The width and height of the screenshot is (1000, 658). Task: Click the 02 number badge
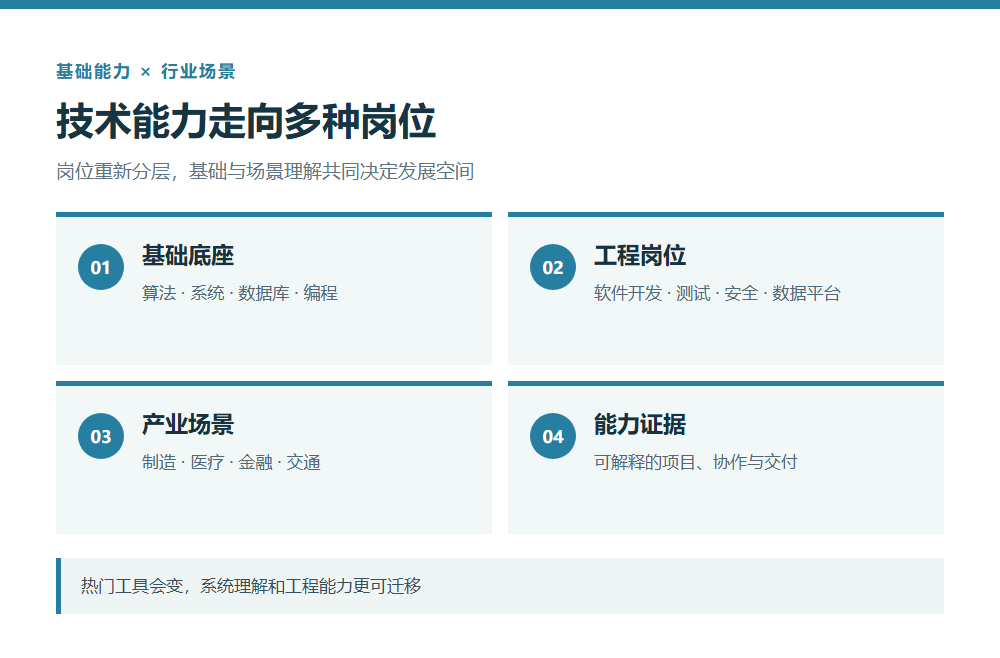coord(553,267)
